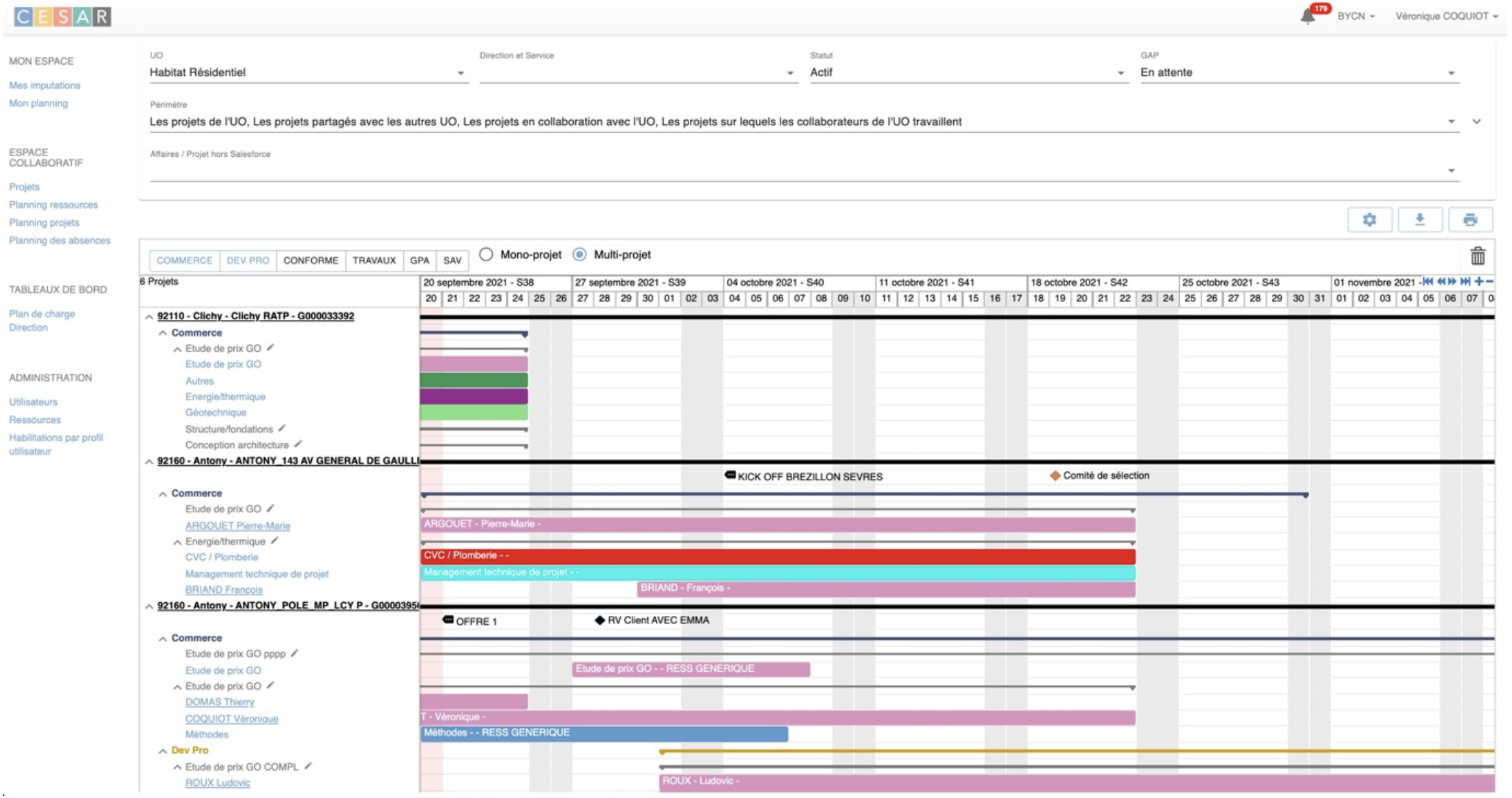The image size is (1512, 798).
Task: Open Plan de charge Direction
Action: tap(42, 321)
